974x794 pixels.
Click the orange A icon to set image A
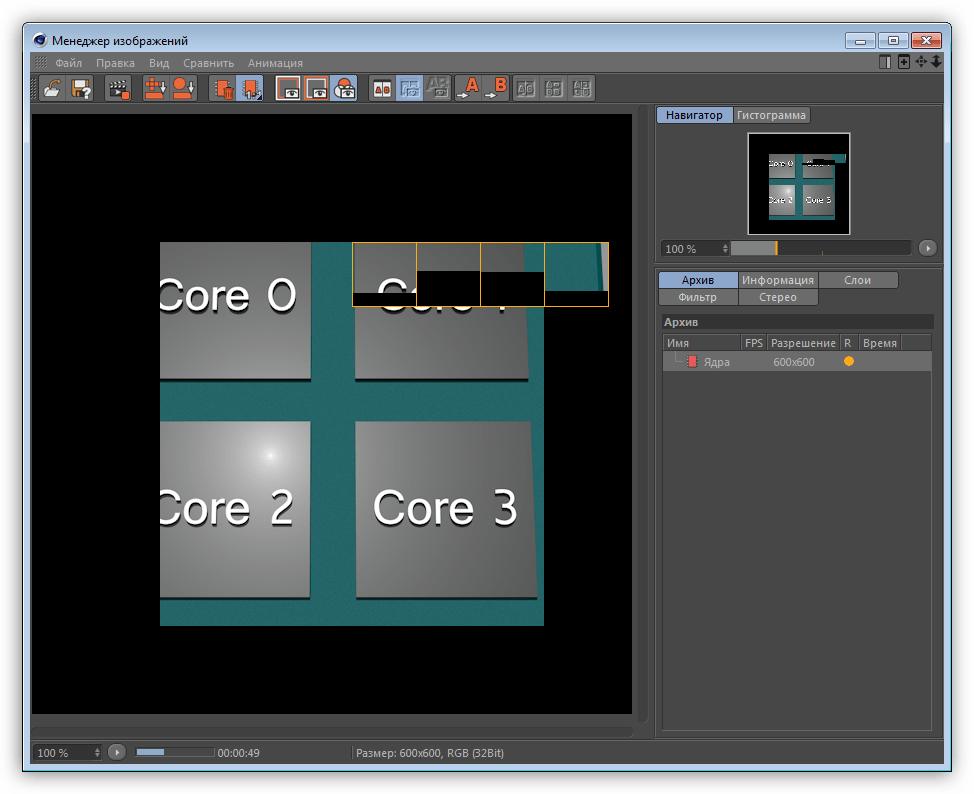468,88
